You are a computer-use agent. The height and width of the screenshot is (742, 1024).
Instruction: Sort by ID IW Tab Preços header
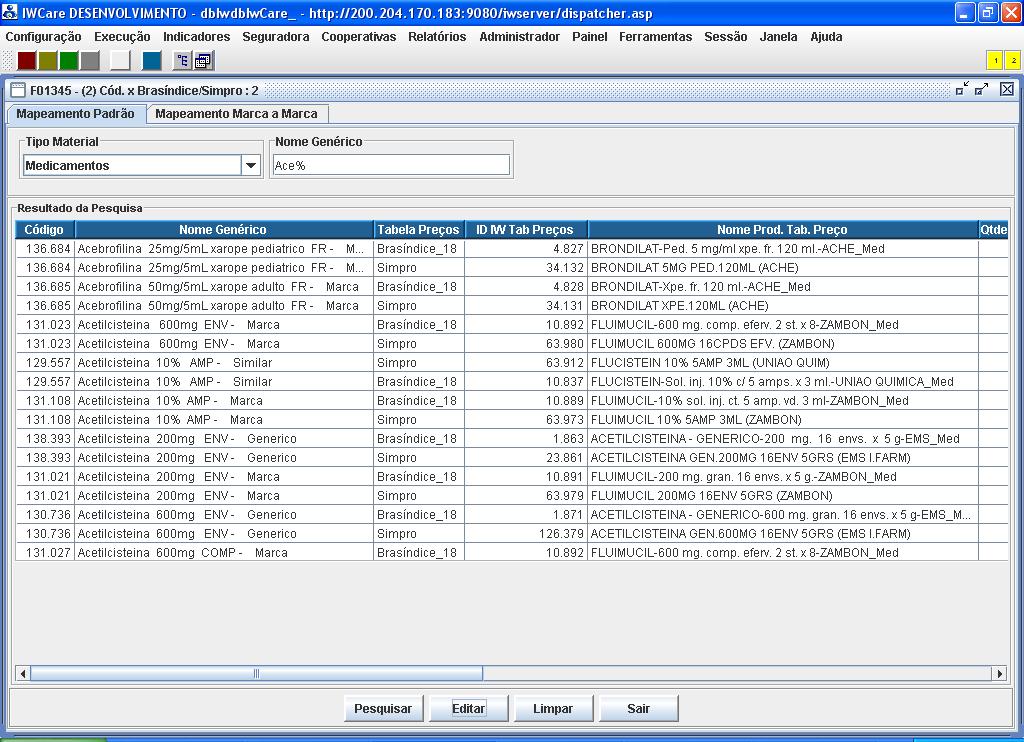click(525, 229)
